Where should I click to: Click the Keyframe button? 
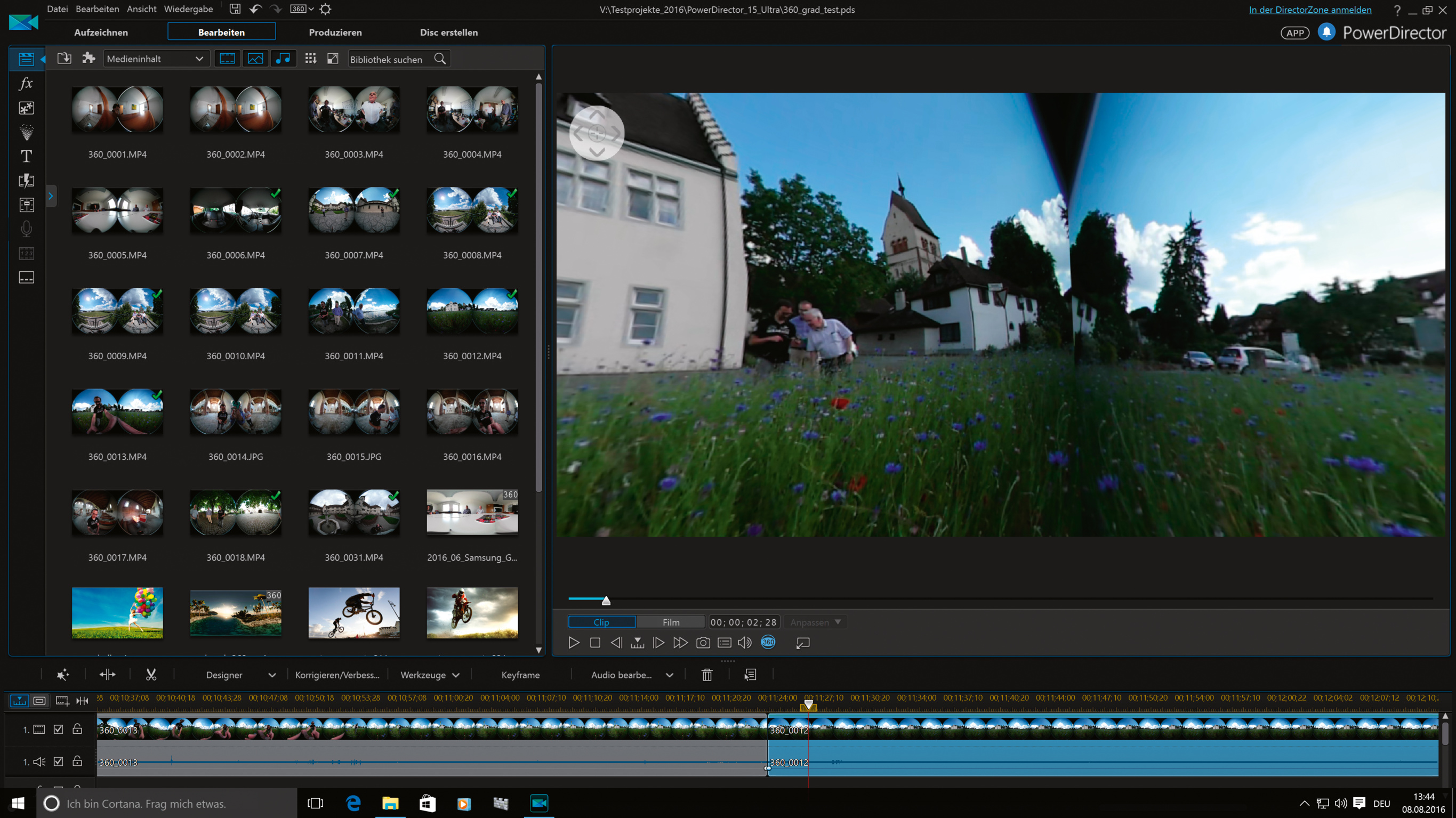(x=520, y=675)
